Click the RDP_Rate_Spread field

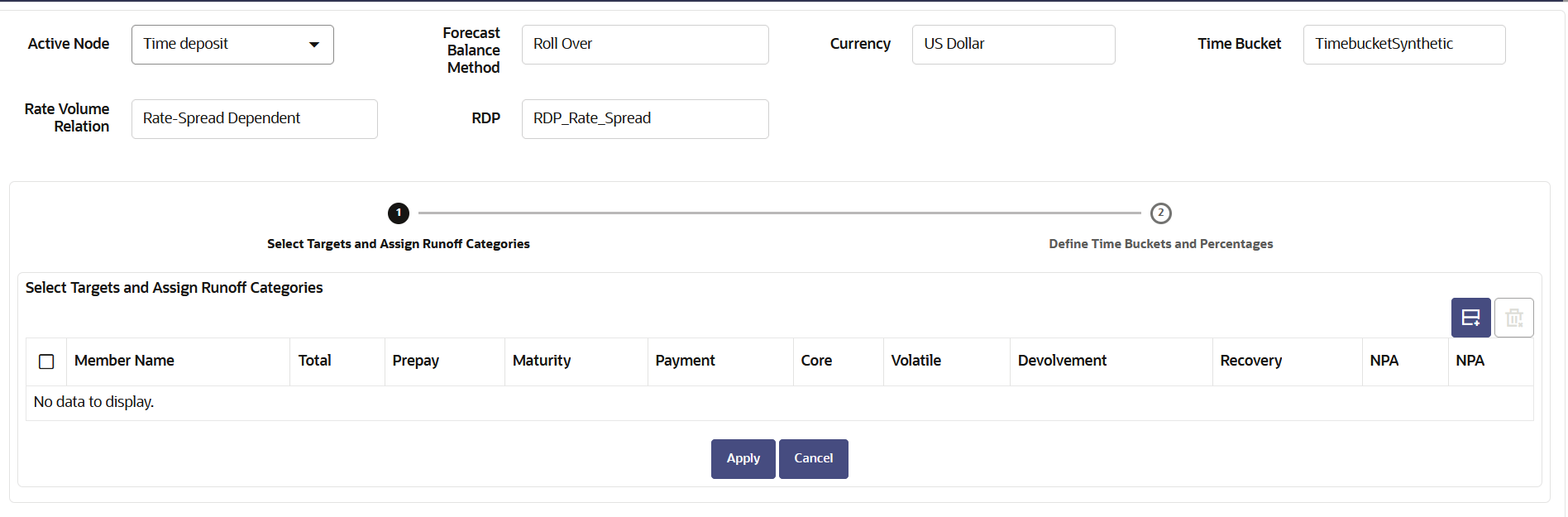tap(645, 119)
